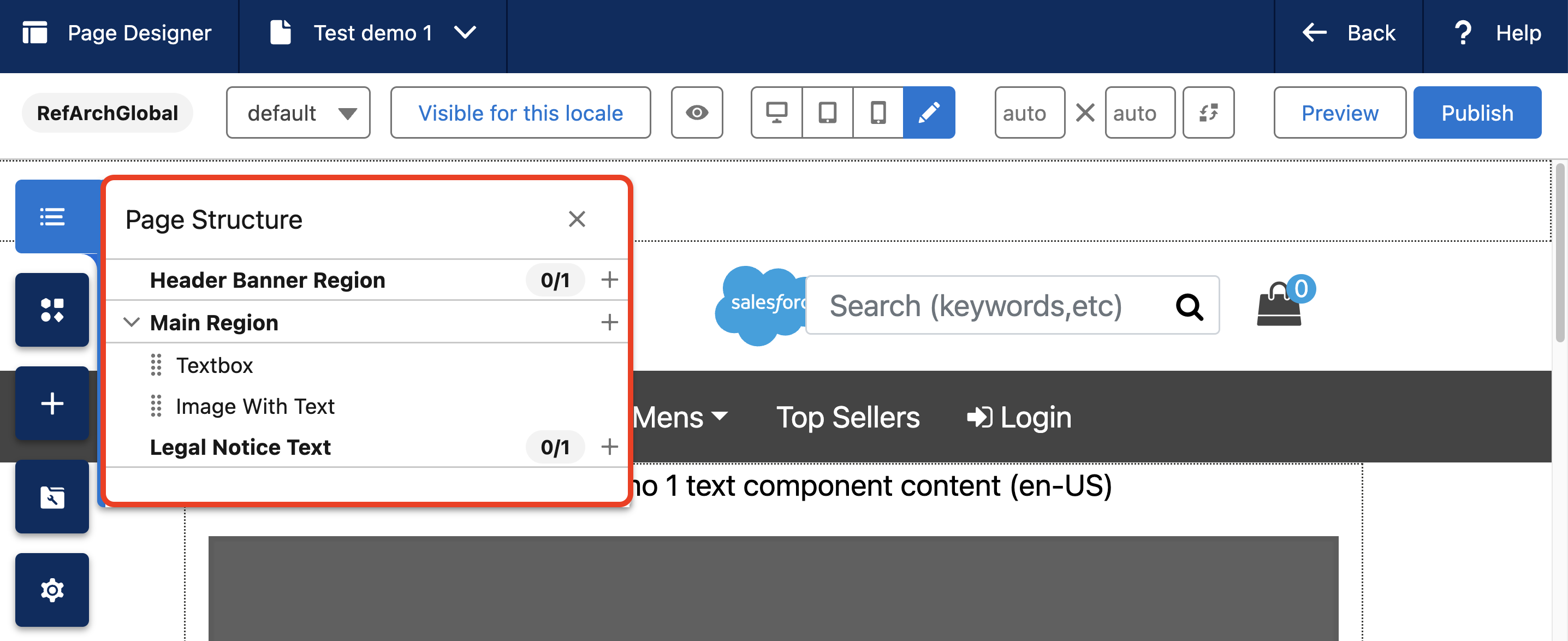Swap viewport dimensions rotate icon
Screen dimensions: 1568x641
tap(1208, 112)
